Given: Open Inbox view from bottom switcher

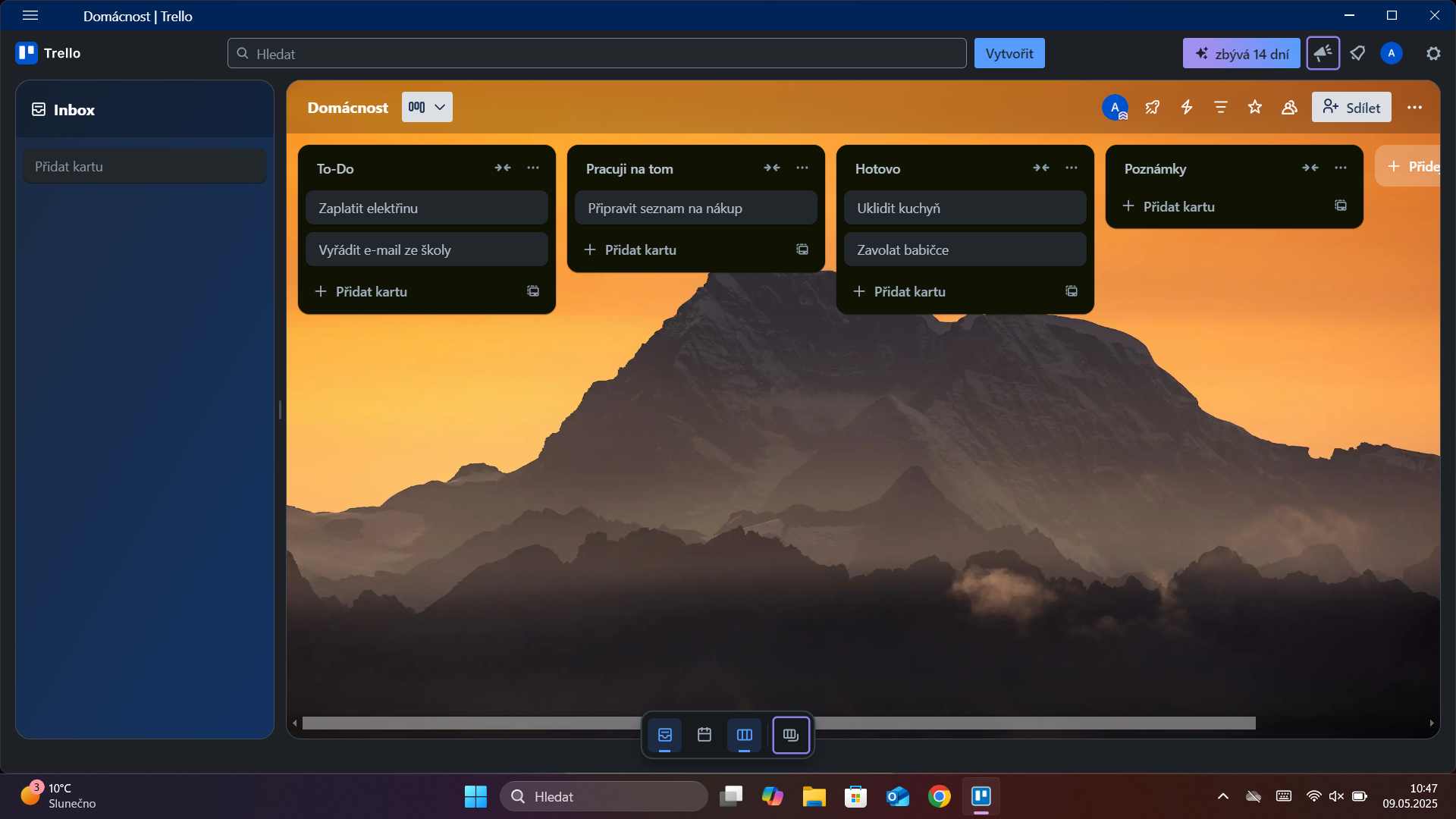Looking at the screenshot, I should click(x=665, y=734).
